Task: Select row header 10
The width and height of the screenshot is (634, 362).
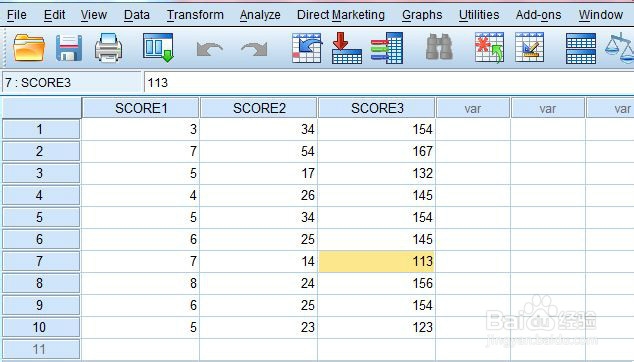Action: (41, 327)
